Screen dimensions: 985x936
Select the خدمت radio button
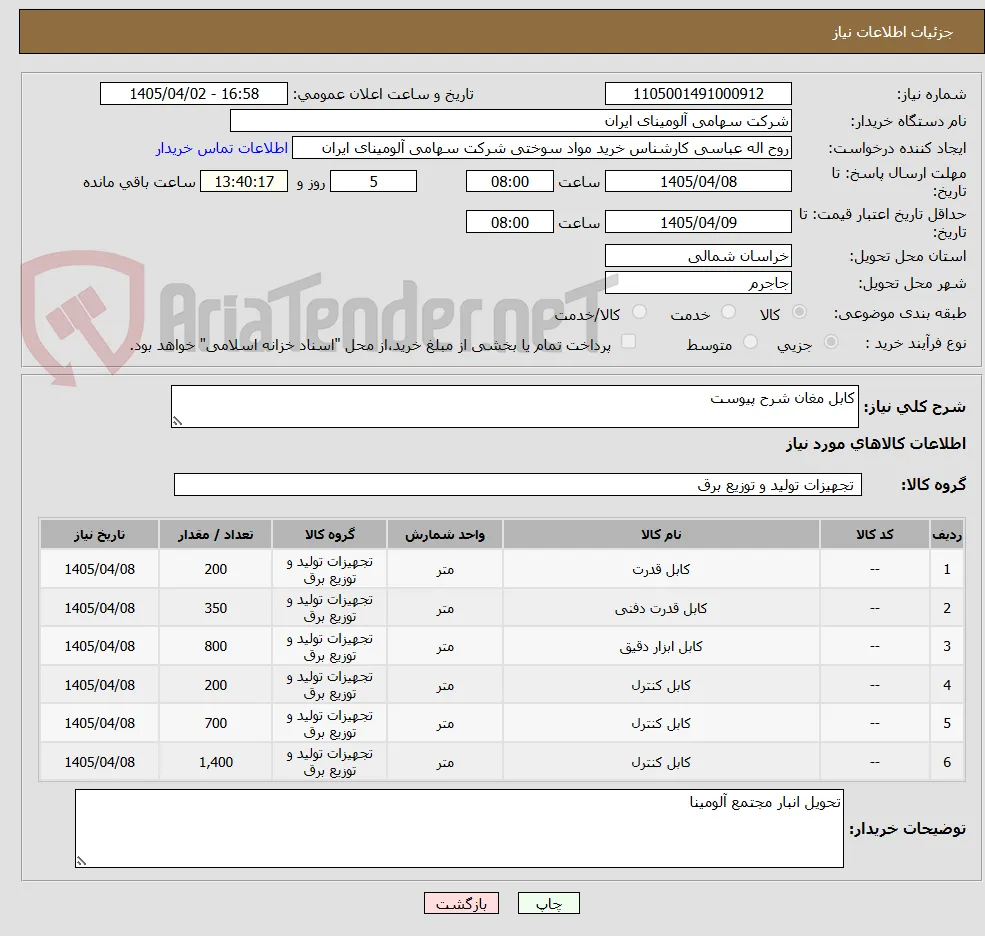(x=728, y=312)
